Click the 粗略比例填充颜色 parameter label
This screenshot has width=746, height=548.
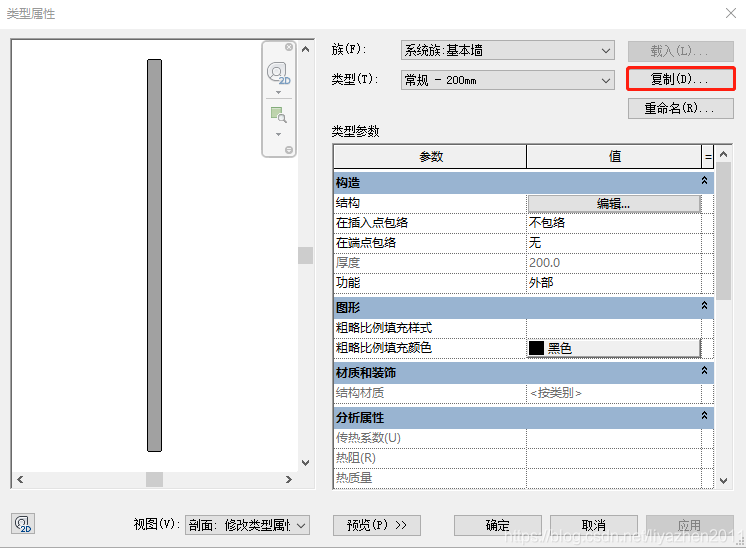[383, 348]
